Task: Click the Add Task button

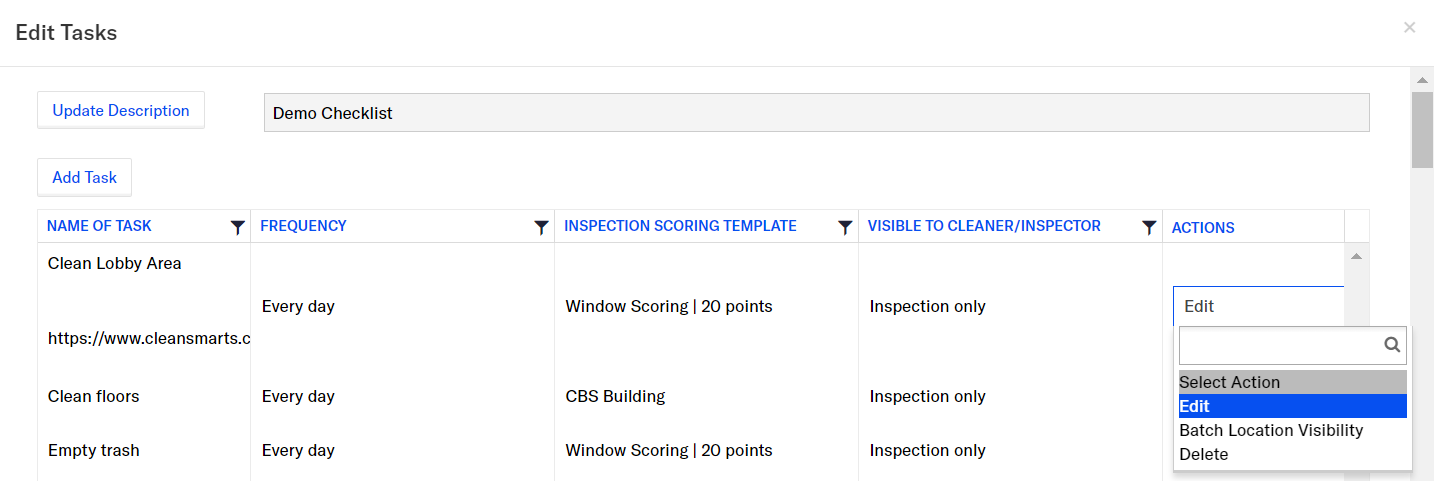Action: click(x=85, y=177)
